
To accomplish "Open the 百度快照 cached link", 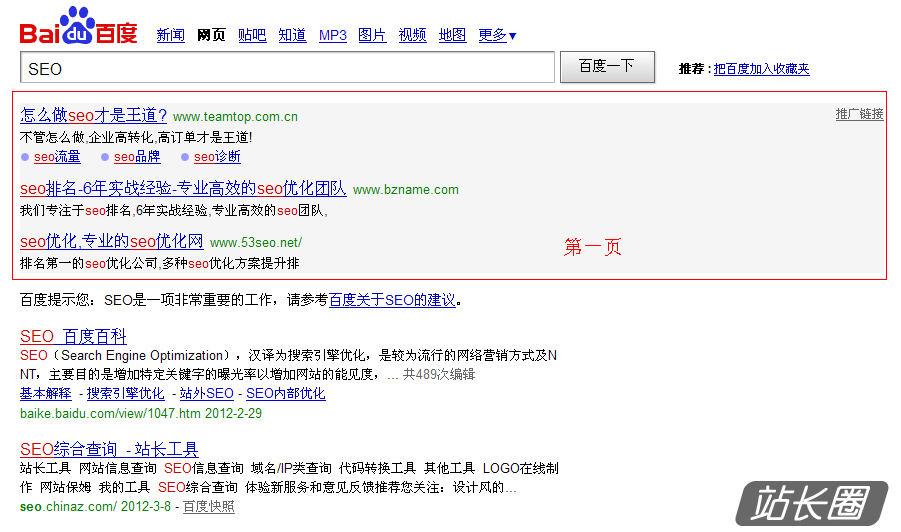I will click(x=209, y=507).
